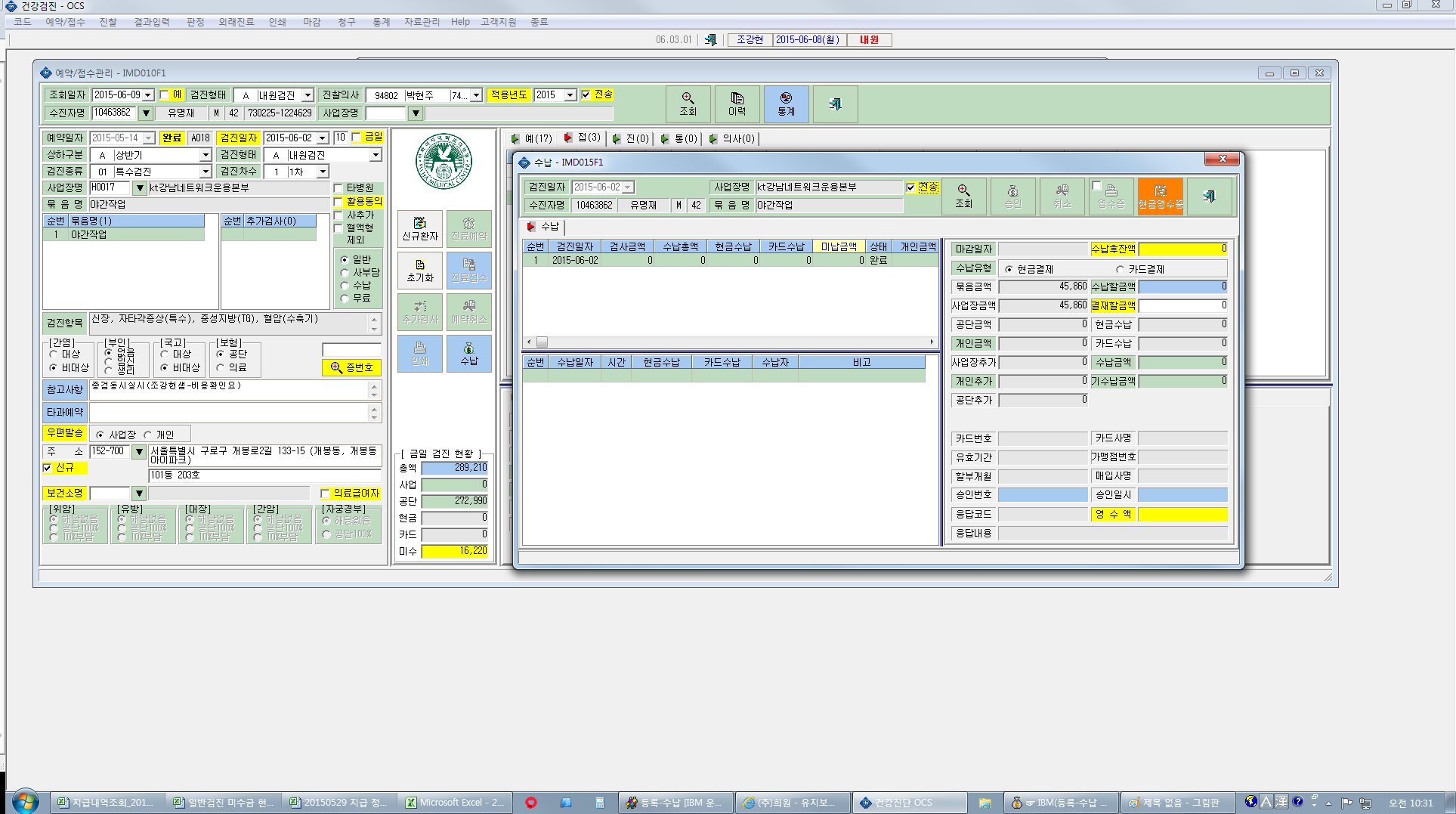This screenshot has height=814, width=1456.
Task: Click the 신규환자 new patient icon
Action: point(420,229)
